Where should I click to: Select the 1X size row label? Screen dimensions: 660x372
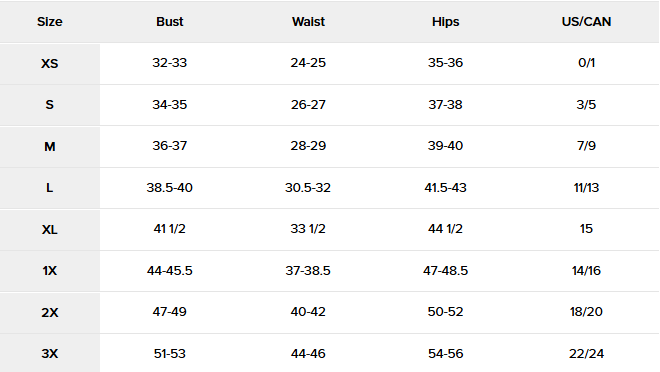[x=50, y=271]
